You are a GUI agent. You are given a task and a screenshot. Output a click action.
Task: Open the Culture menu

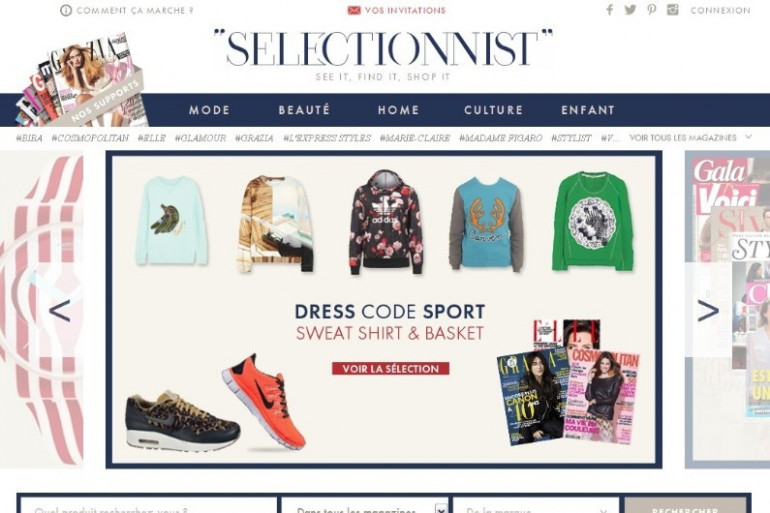point(494,110)
